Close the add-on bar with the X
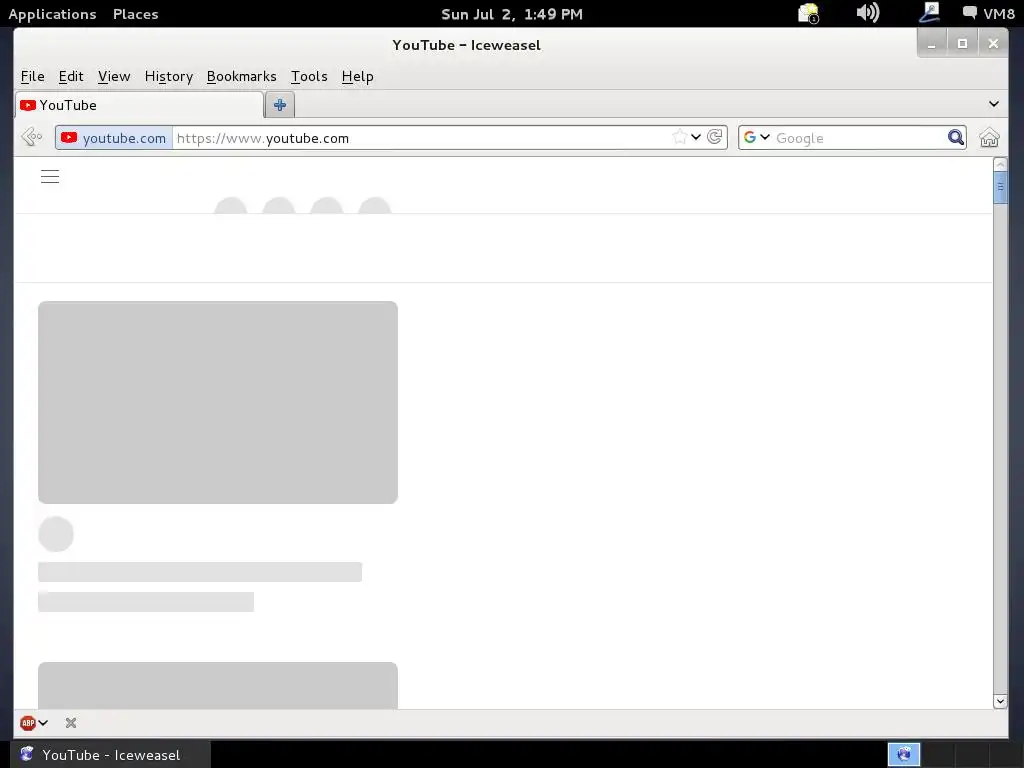 71,723
